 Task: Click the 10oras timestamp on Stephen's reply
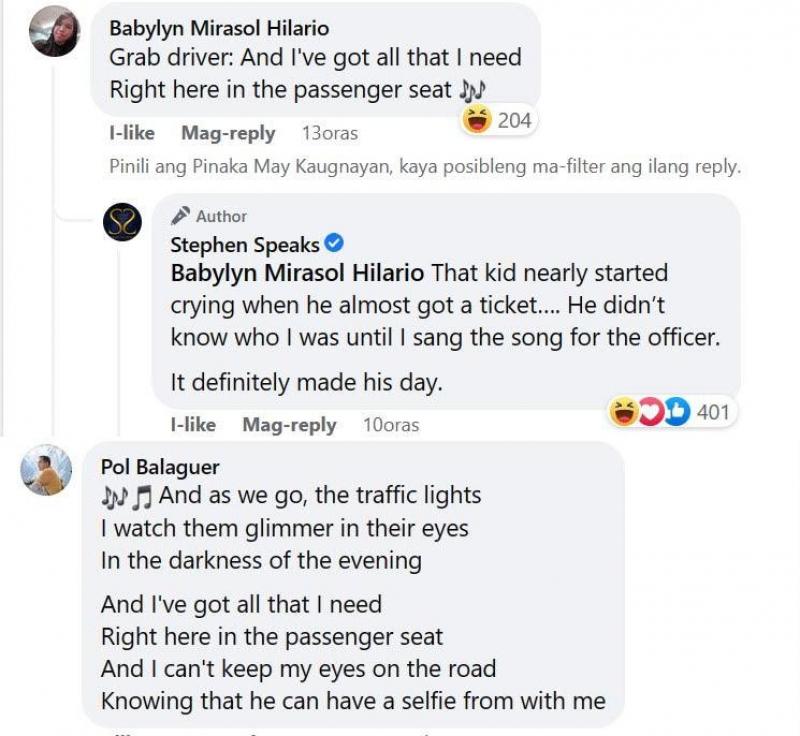pos(390,425)
